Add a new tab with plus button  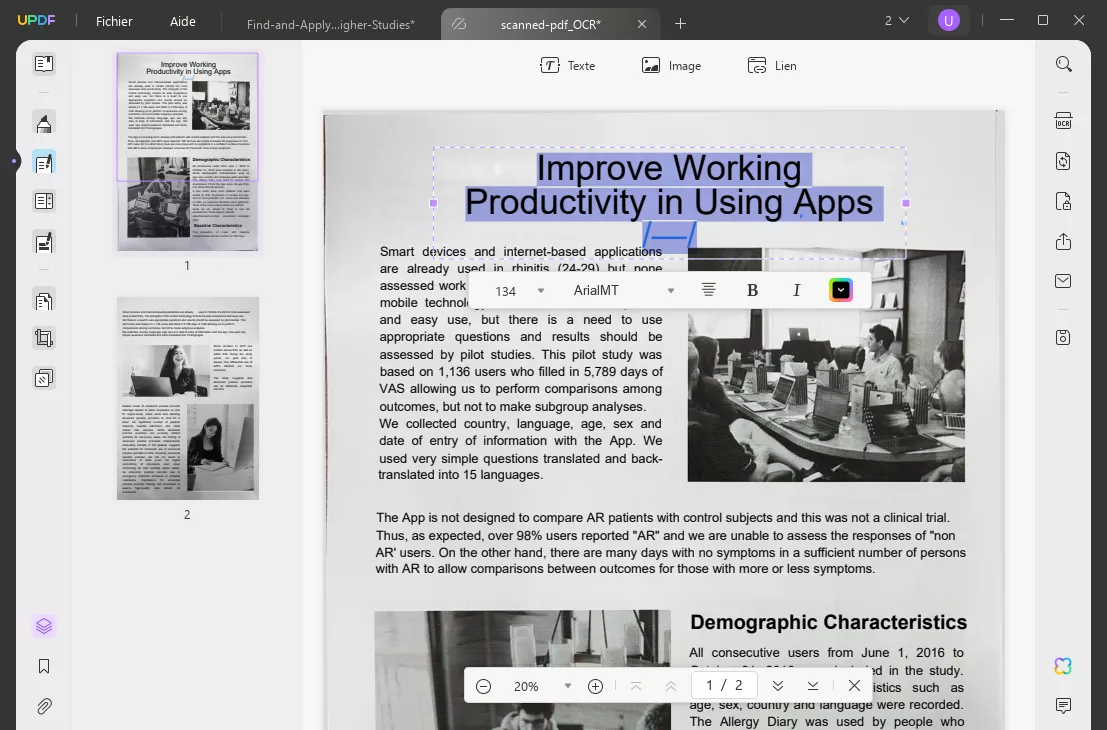681,24
